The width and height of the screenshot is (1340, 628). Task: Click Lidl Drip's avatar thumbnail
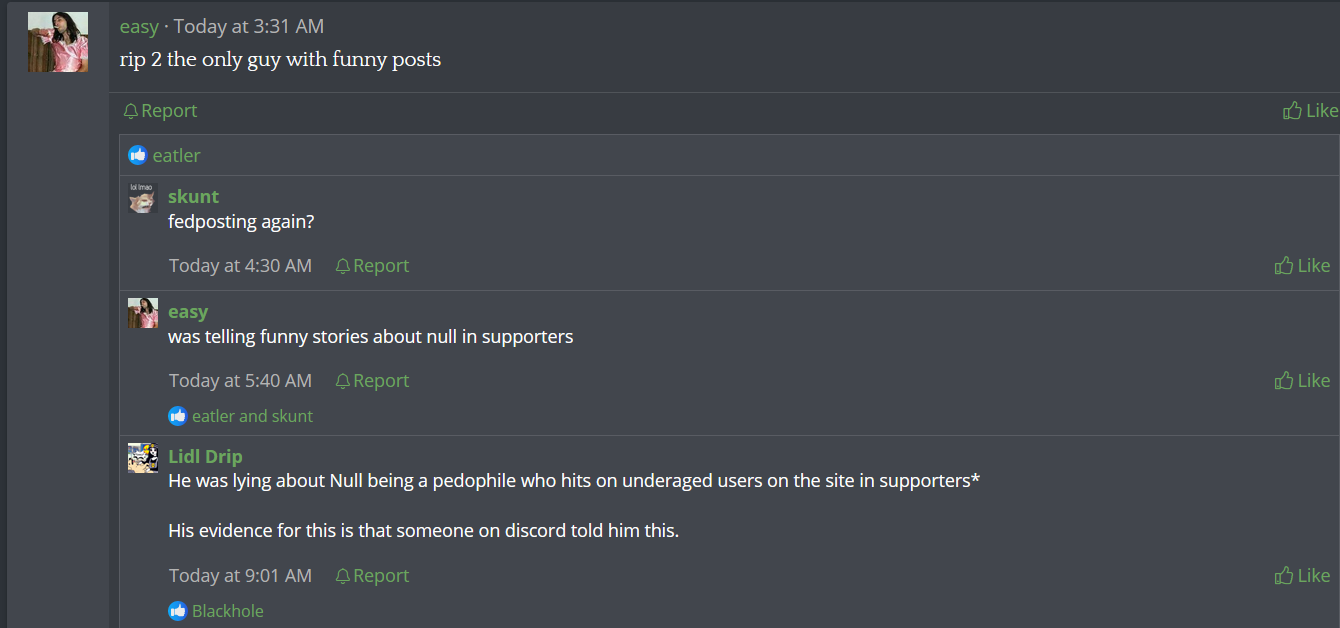pos(143,458)
